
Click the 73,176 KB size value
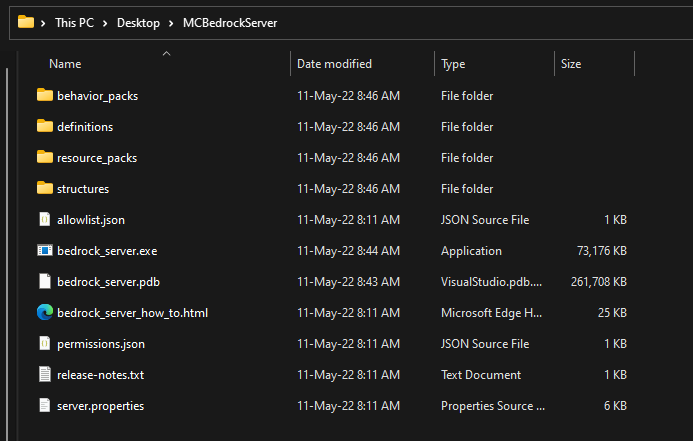pos(602,251)
